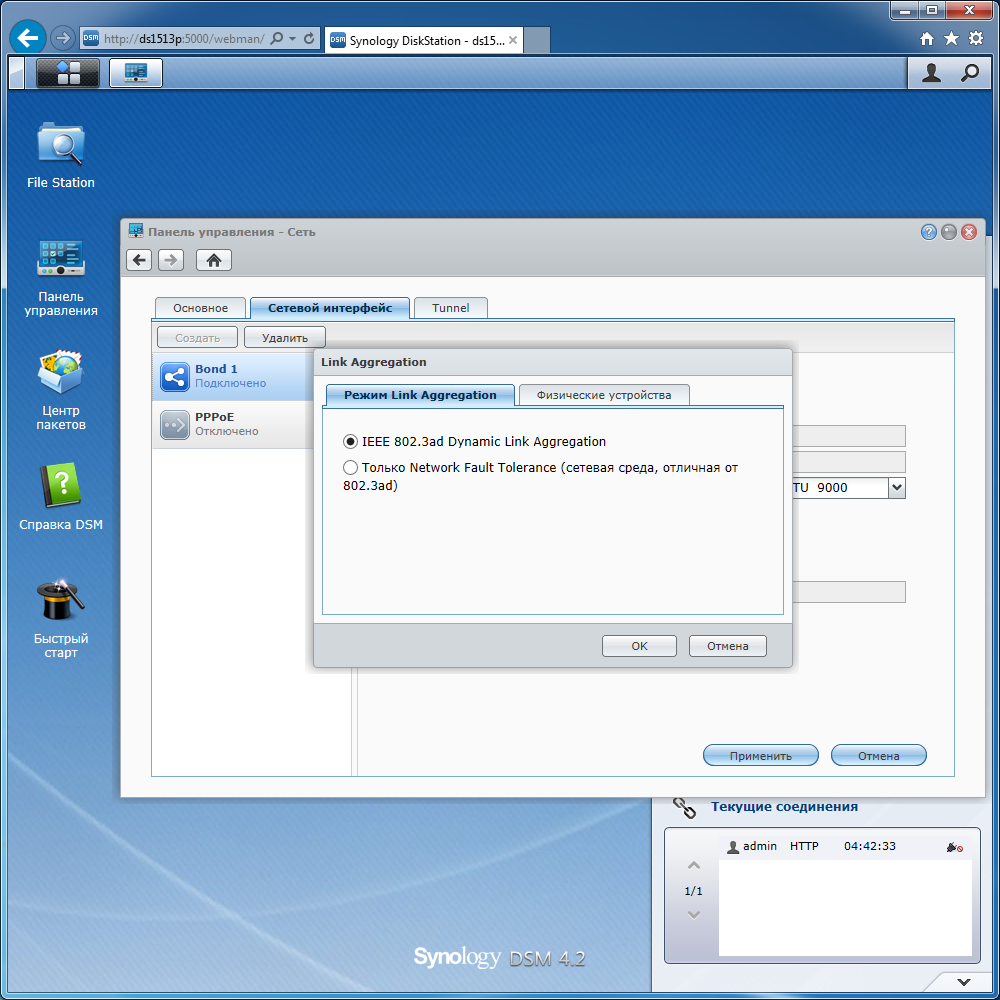Show next connection page with down arrow
Image resolution: width=1000 pixels, height=1000 pixels.
(x=694, y=915)
